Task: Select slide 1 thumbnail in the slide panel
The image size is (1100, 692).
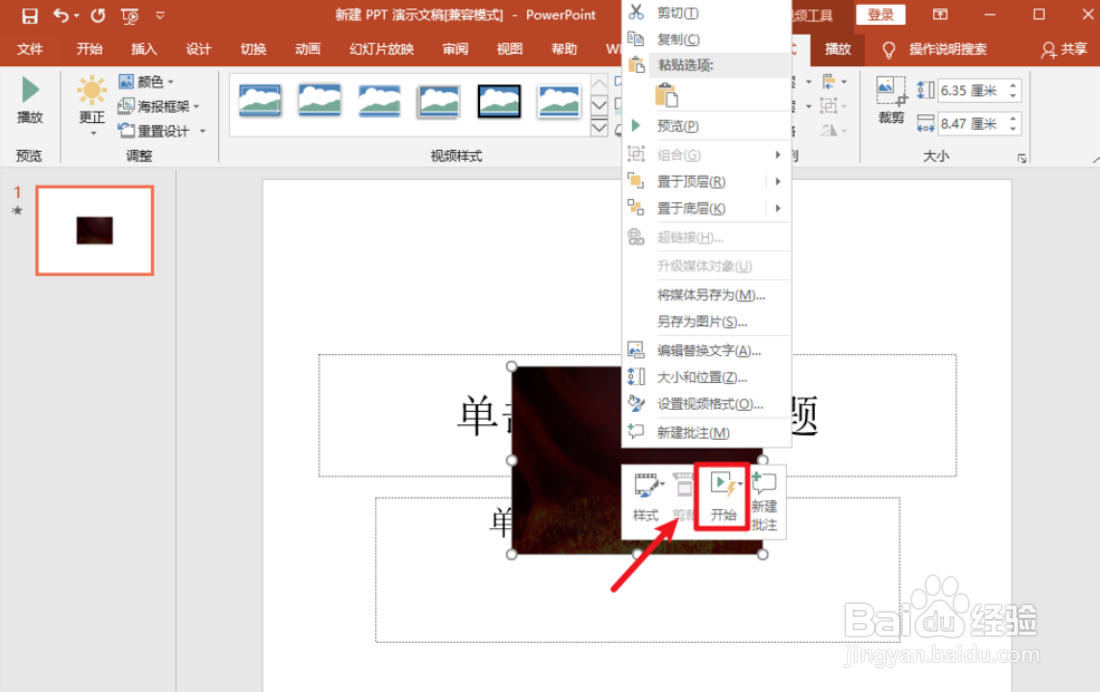Action: point(95,230)
